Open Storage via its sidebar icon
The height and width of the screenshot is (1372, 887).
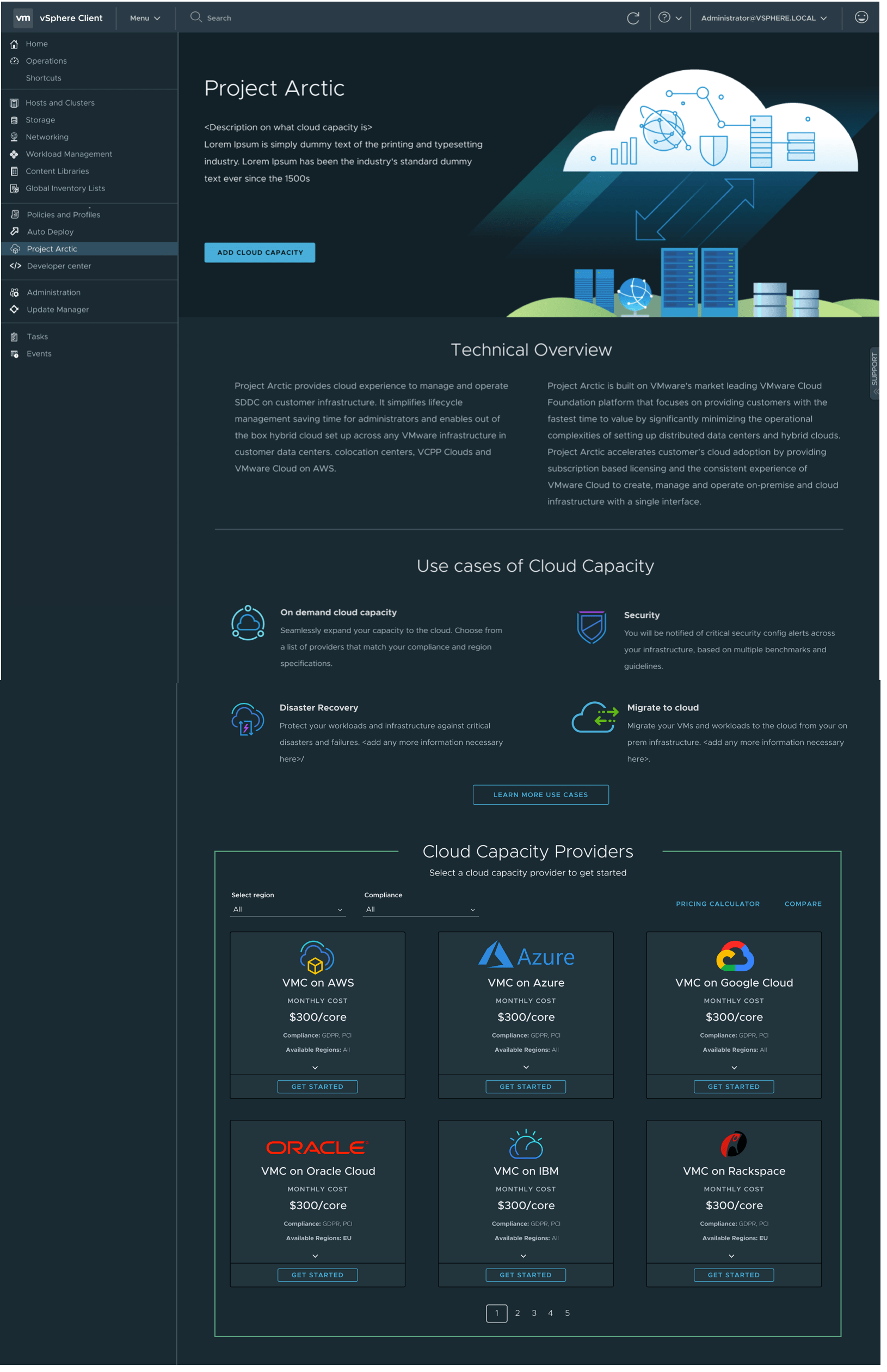[14, 121]
